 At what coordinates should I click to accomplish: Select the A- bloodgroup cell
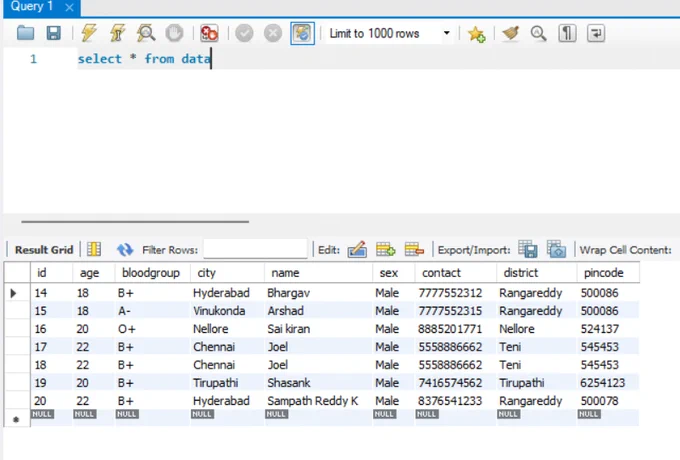[153, 311]
